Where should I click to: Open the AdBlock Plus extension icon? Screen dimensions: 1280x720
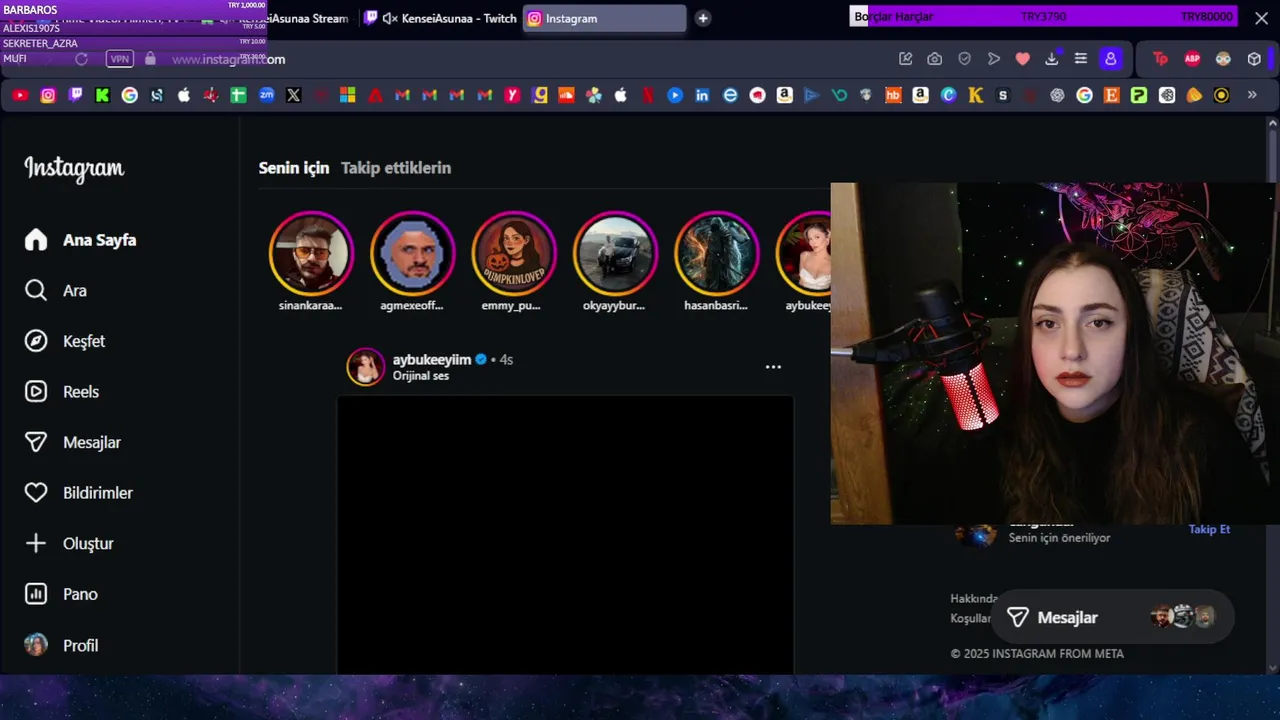1192,59
